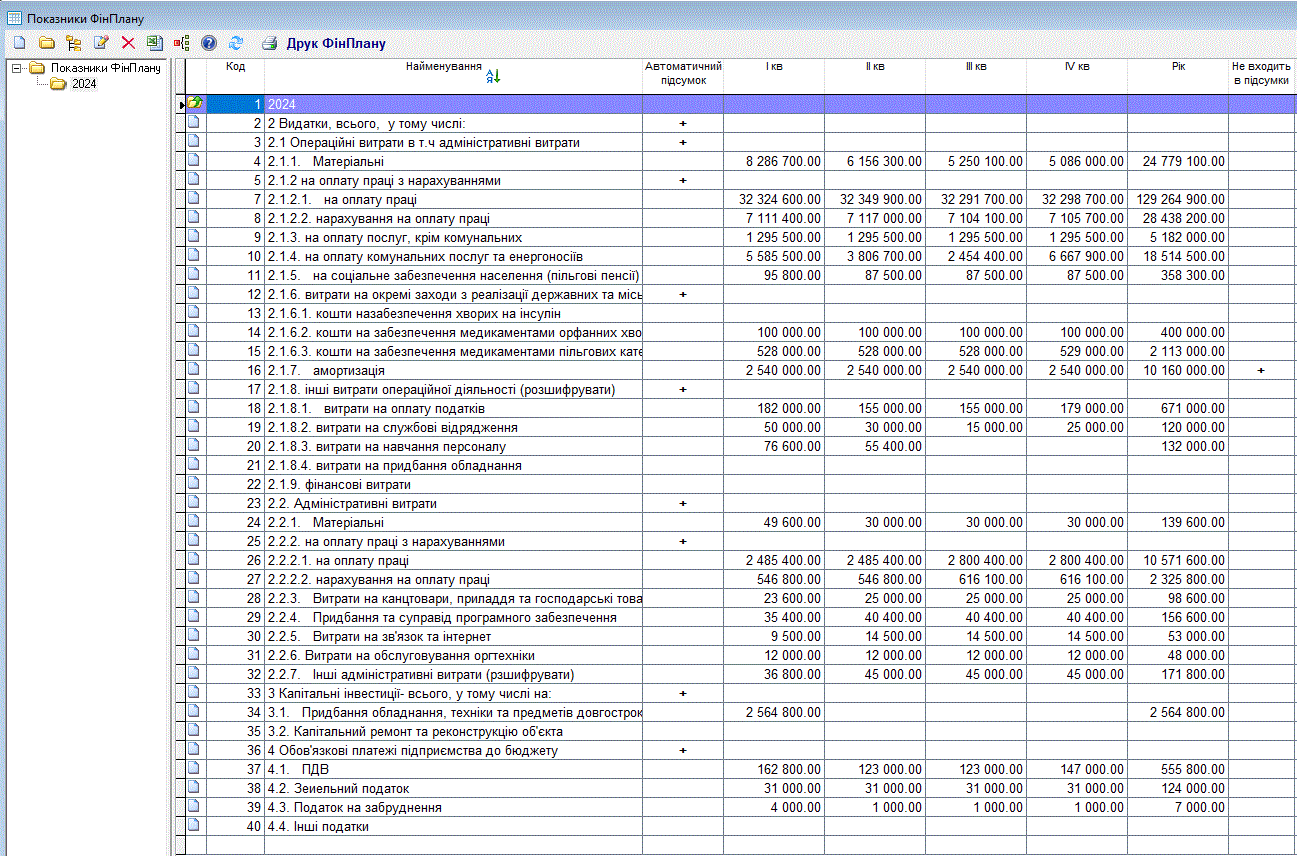Select the I кв cell for ПДВ row

click(773, 770)
